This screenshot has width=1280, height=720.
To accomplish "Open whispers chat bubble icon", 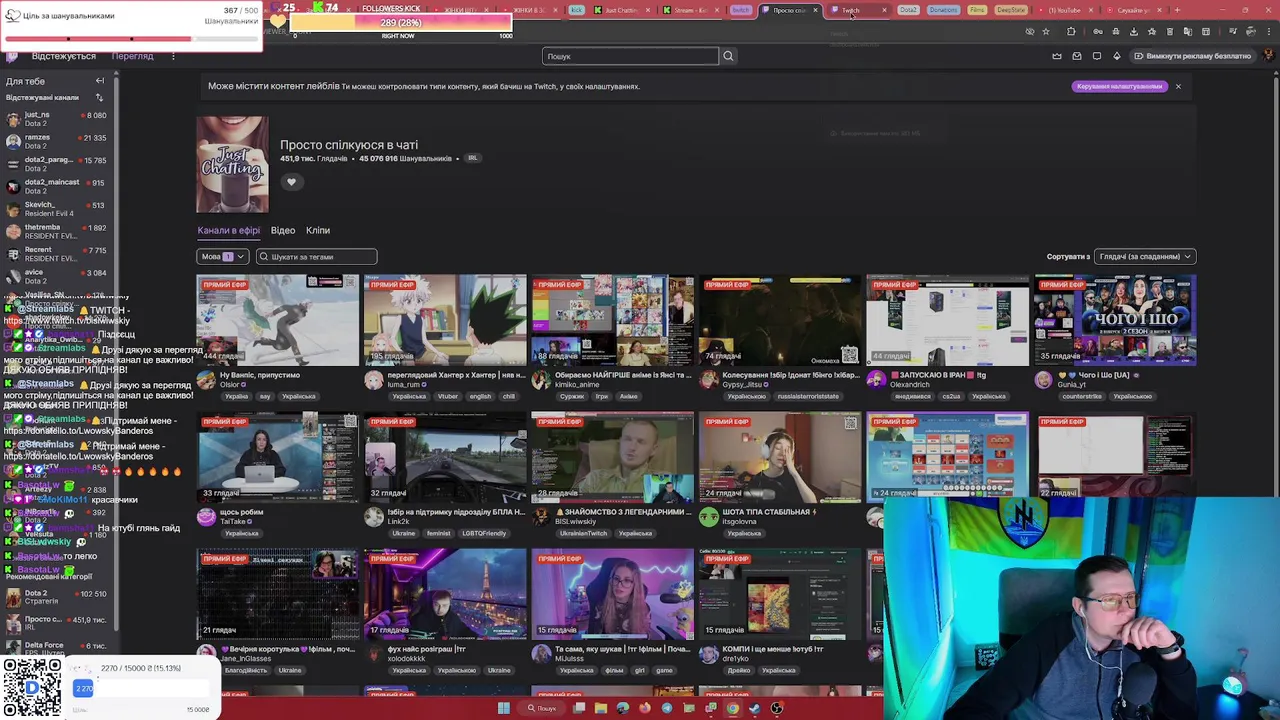I will 1097,56.
